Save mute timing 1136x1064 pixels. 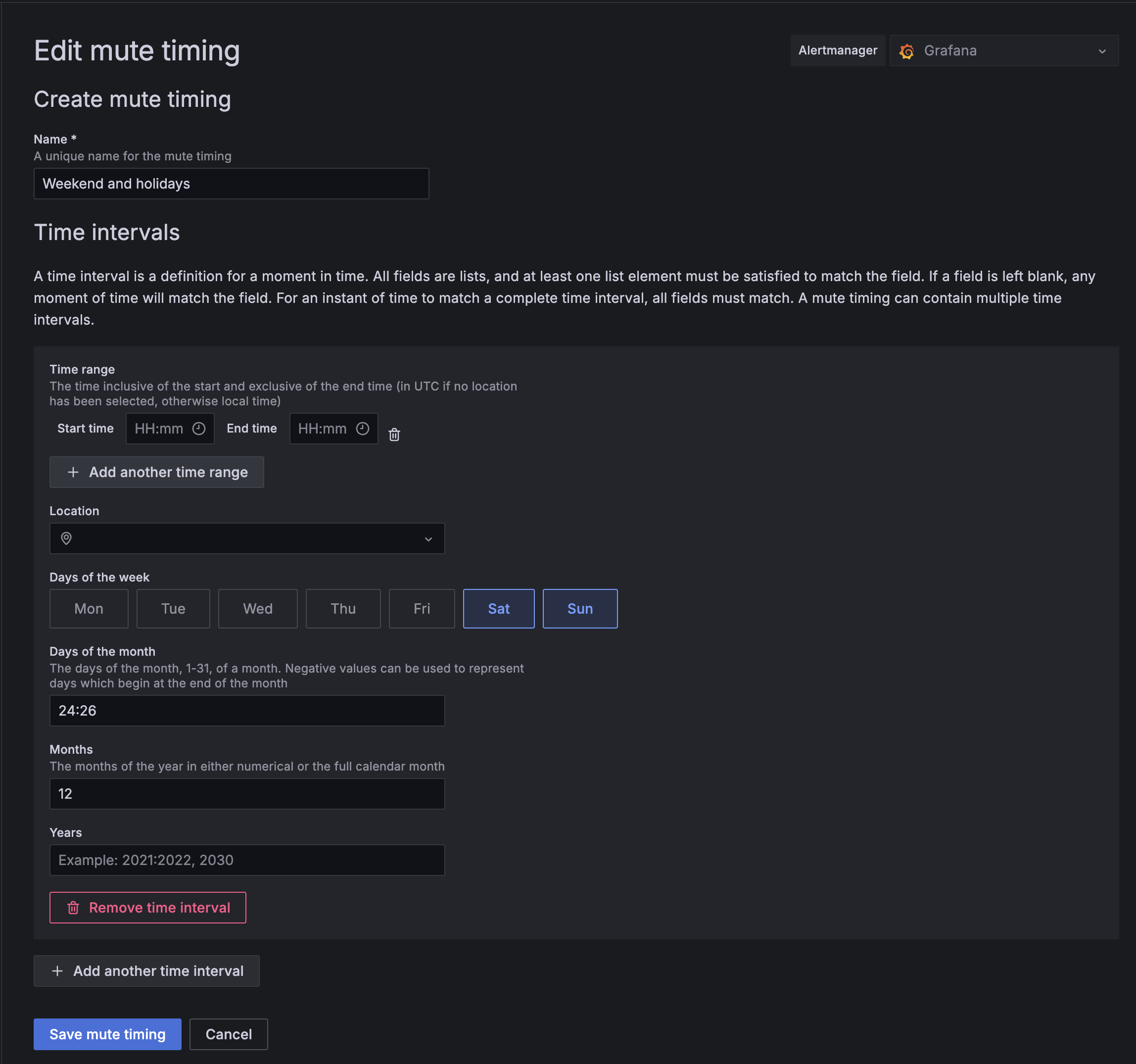point(107,1034)
